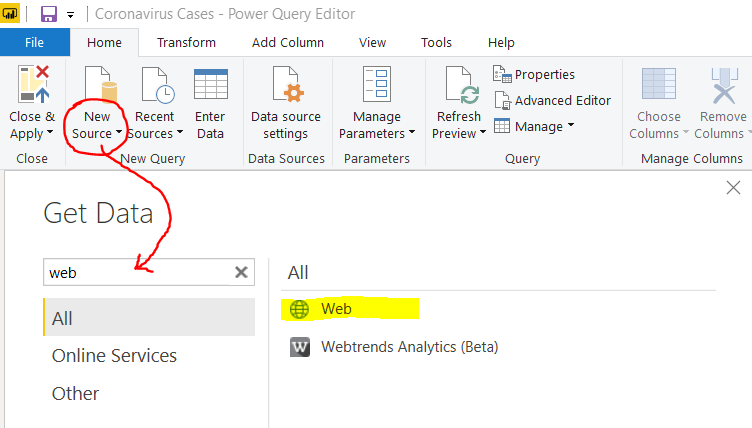
Task: Expand the Recent Sources dropdown arrow
Action: tap(180, 132)
